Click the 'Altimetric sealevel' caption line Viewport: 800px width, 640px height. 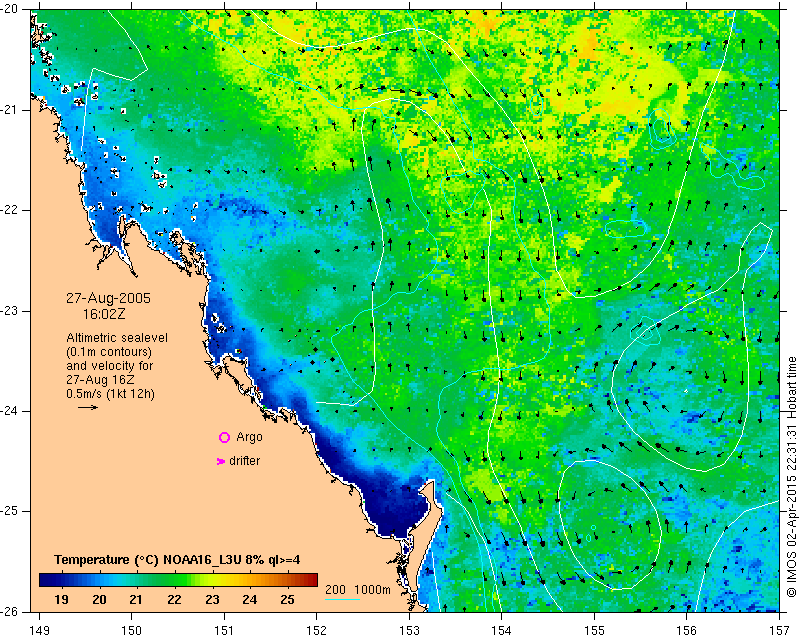pos(117,338)
